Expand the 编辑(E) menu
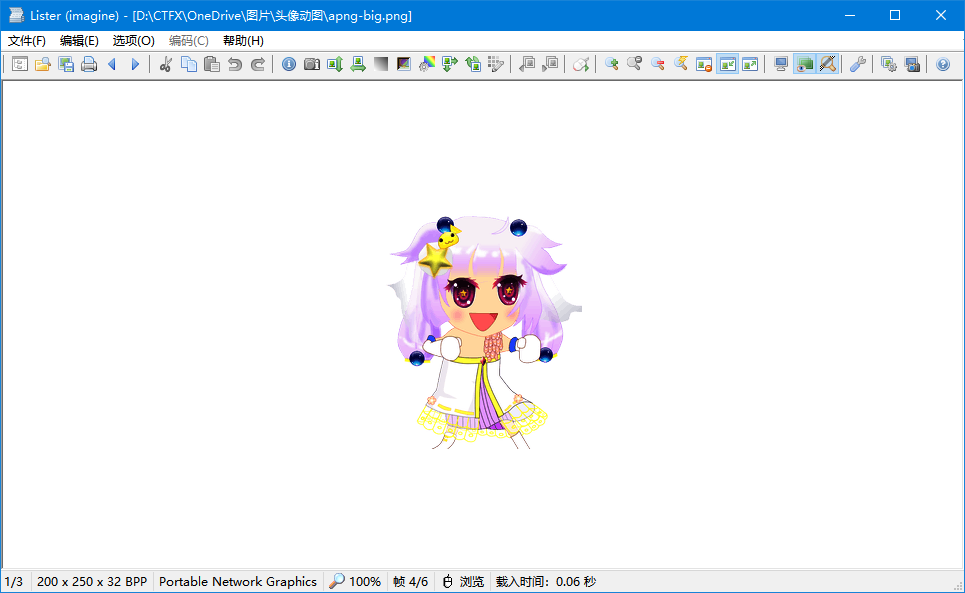This screenshot has width=965, height=593. tap(79, 41)
